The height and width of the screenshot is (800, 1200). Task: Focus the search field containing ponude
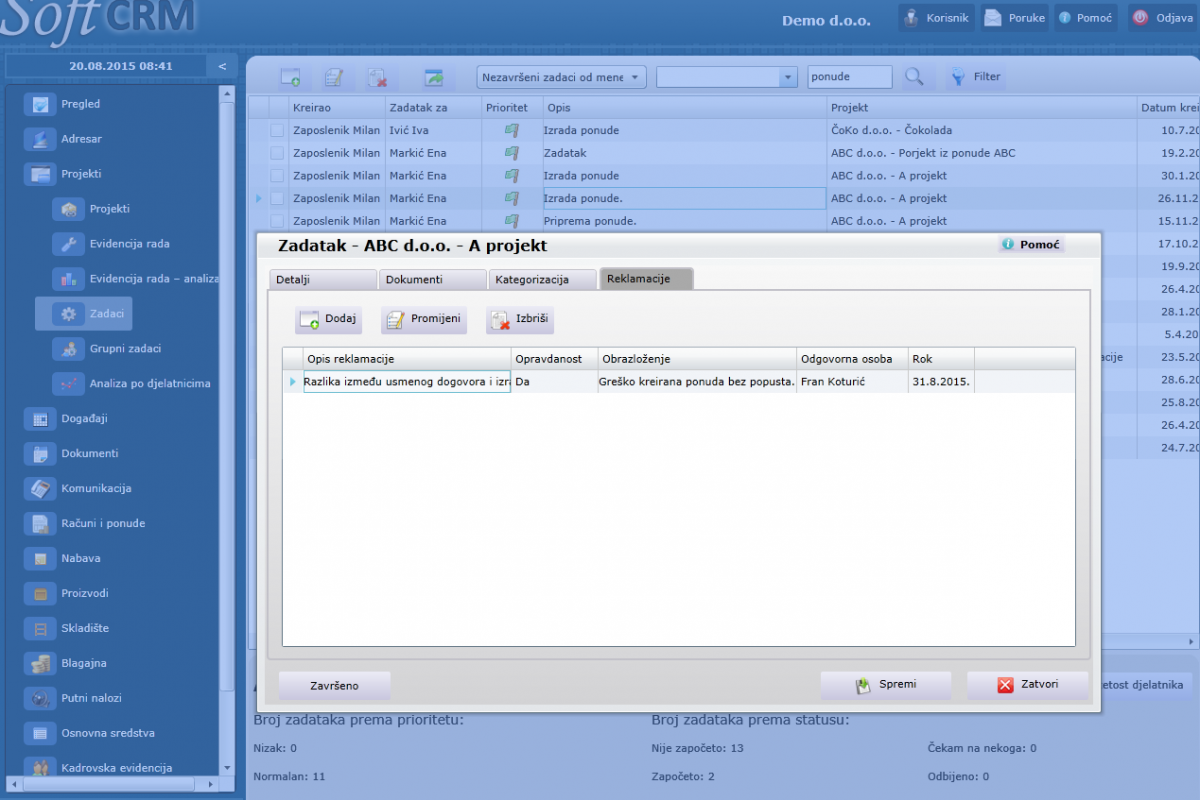[850, 77]
